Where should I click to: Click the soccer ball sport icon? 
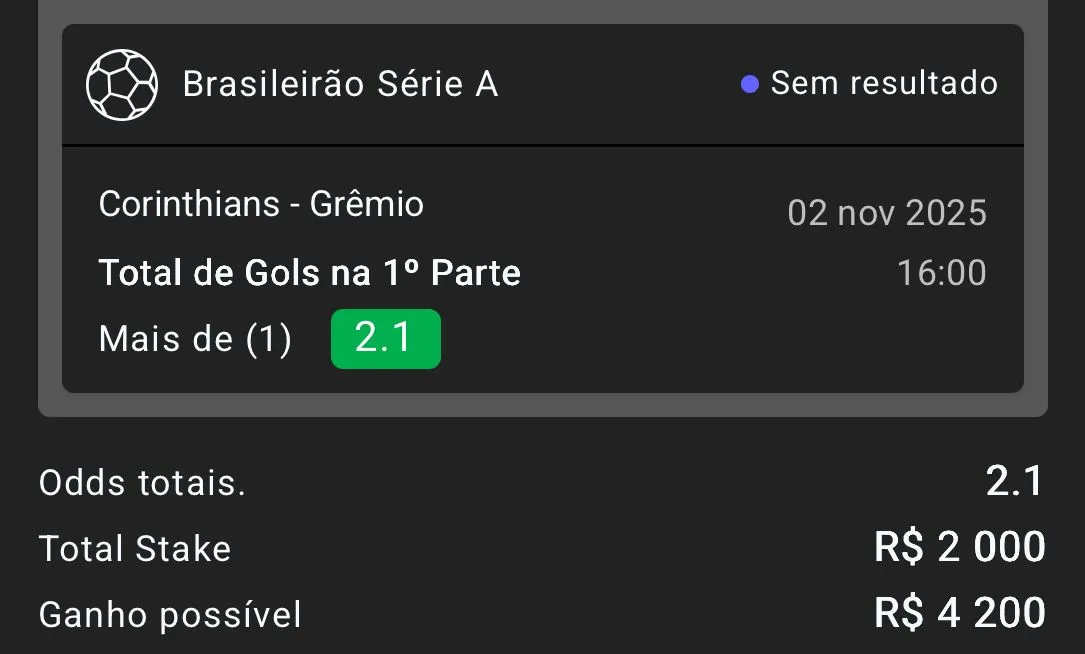122,85
